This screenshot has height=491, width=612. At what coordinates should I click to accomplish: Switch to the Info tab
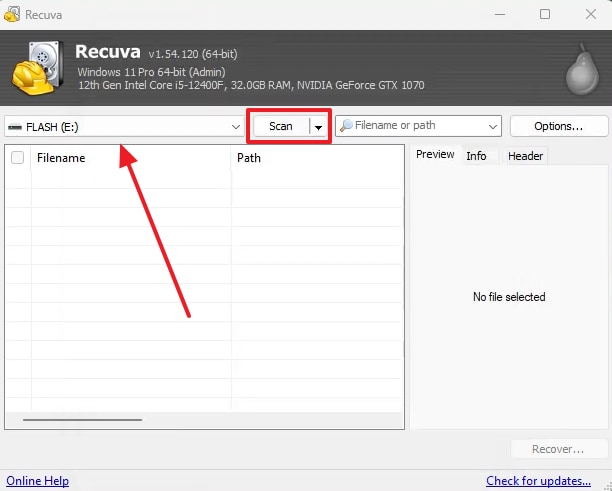(x=476, y=156)
